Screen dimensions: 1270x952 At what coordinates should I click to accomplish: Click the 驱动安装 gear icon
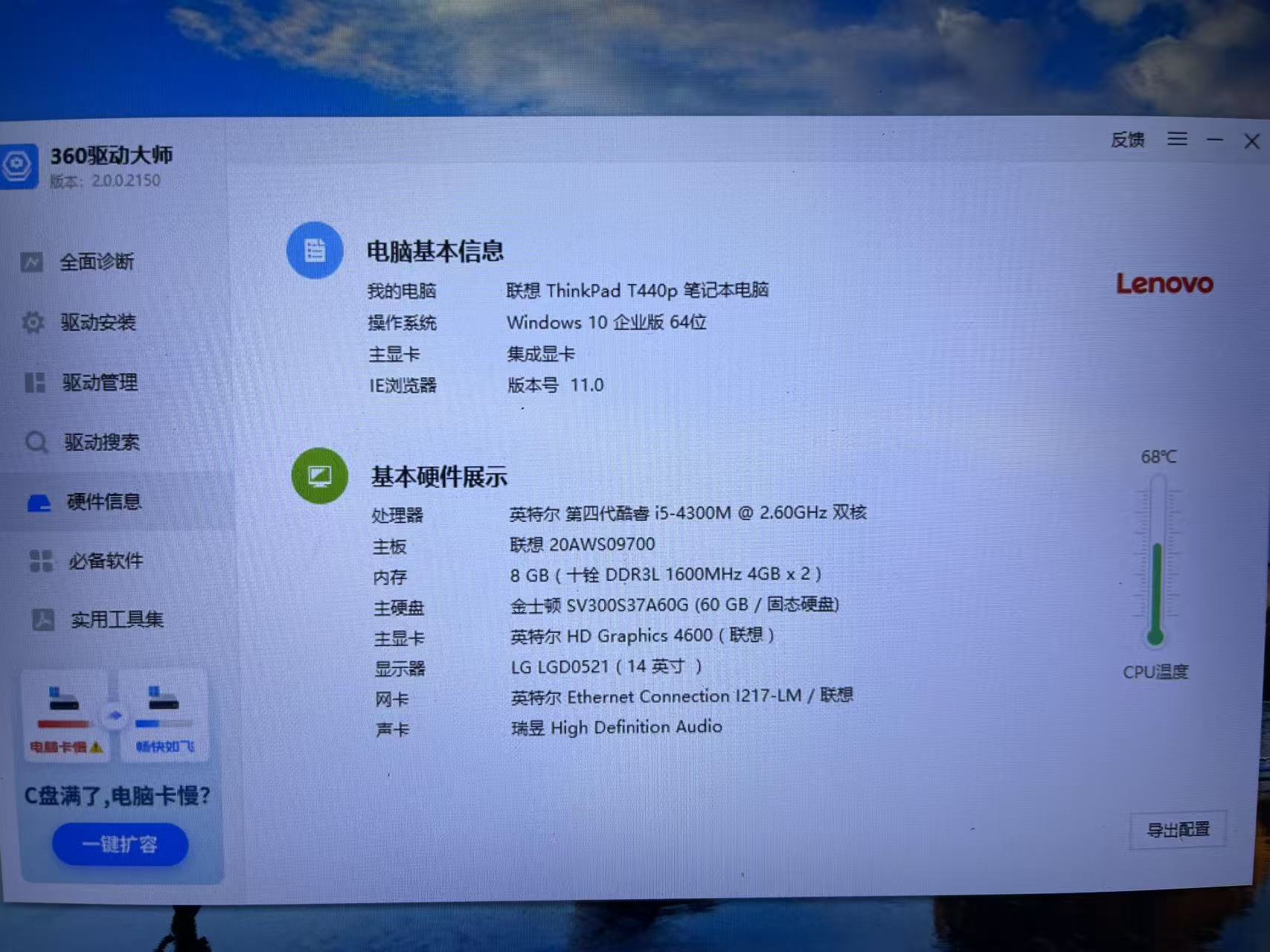(x=33, y=322)
